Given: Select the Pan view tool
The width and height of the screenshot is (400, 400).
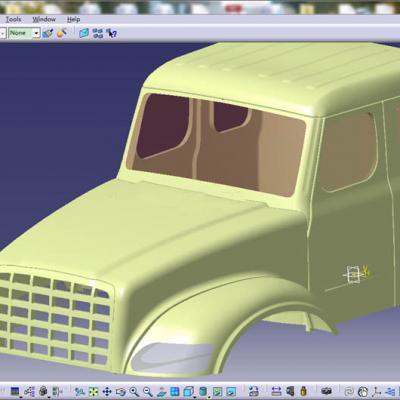Looking at the screenshot, I should [x=107, y=392].
